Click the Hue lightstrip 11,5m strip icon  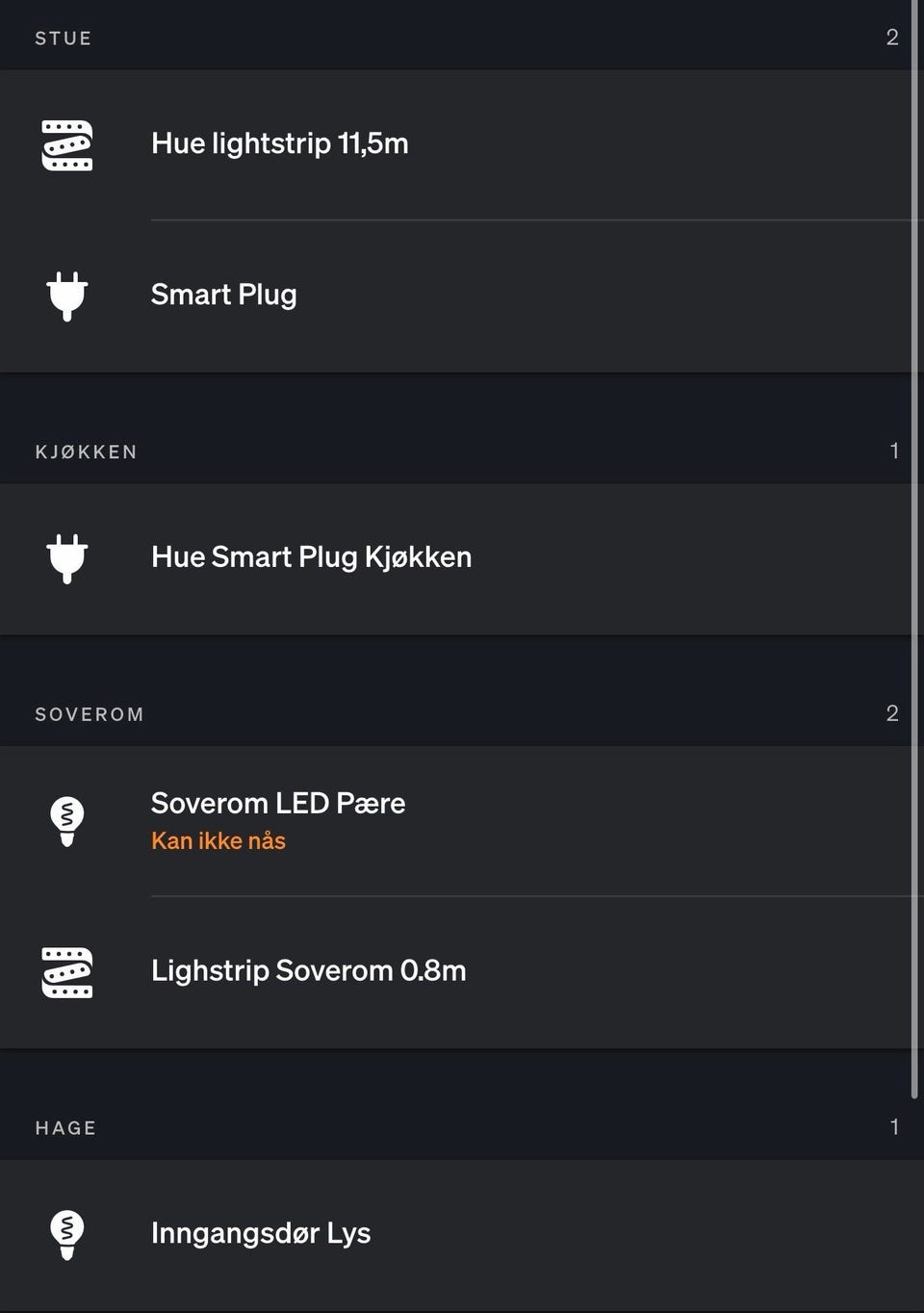click(x=67, y=145)
